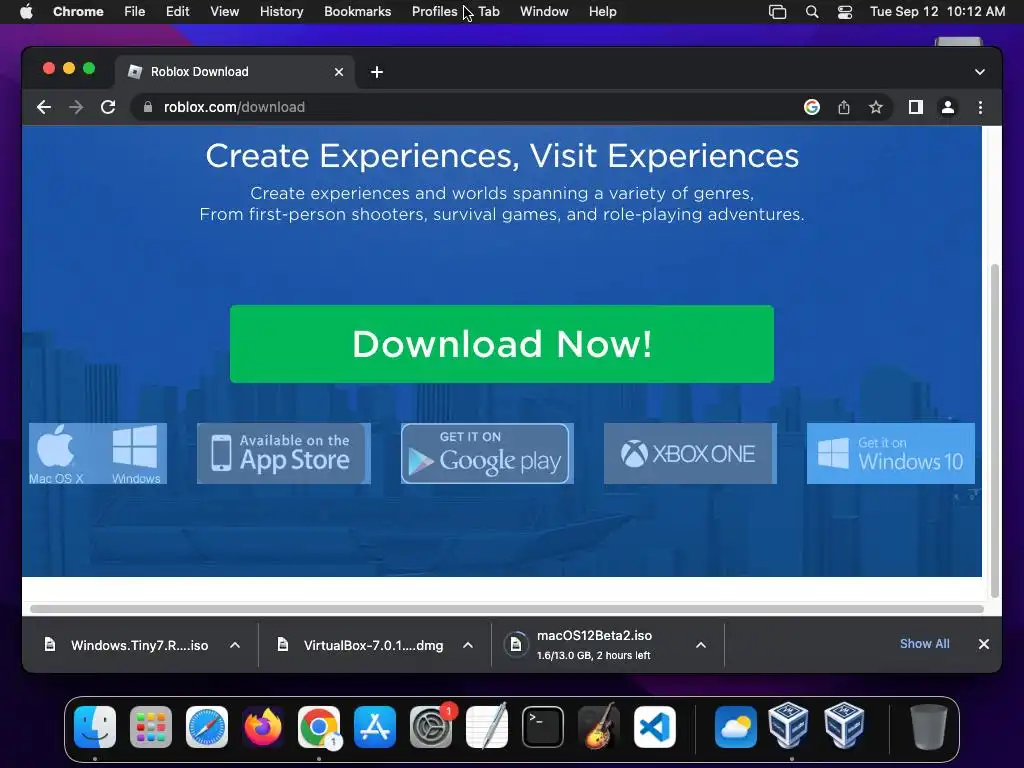Share this page using the share icon
The image size is (1024, 768).
pos(844,107)
